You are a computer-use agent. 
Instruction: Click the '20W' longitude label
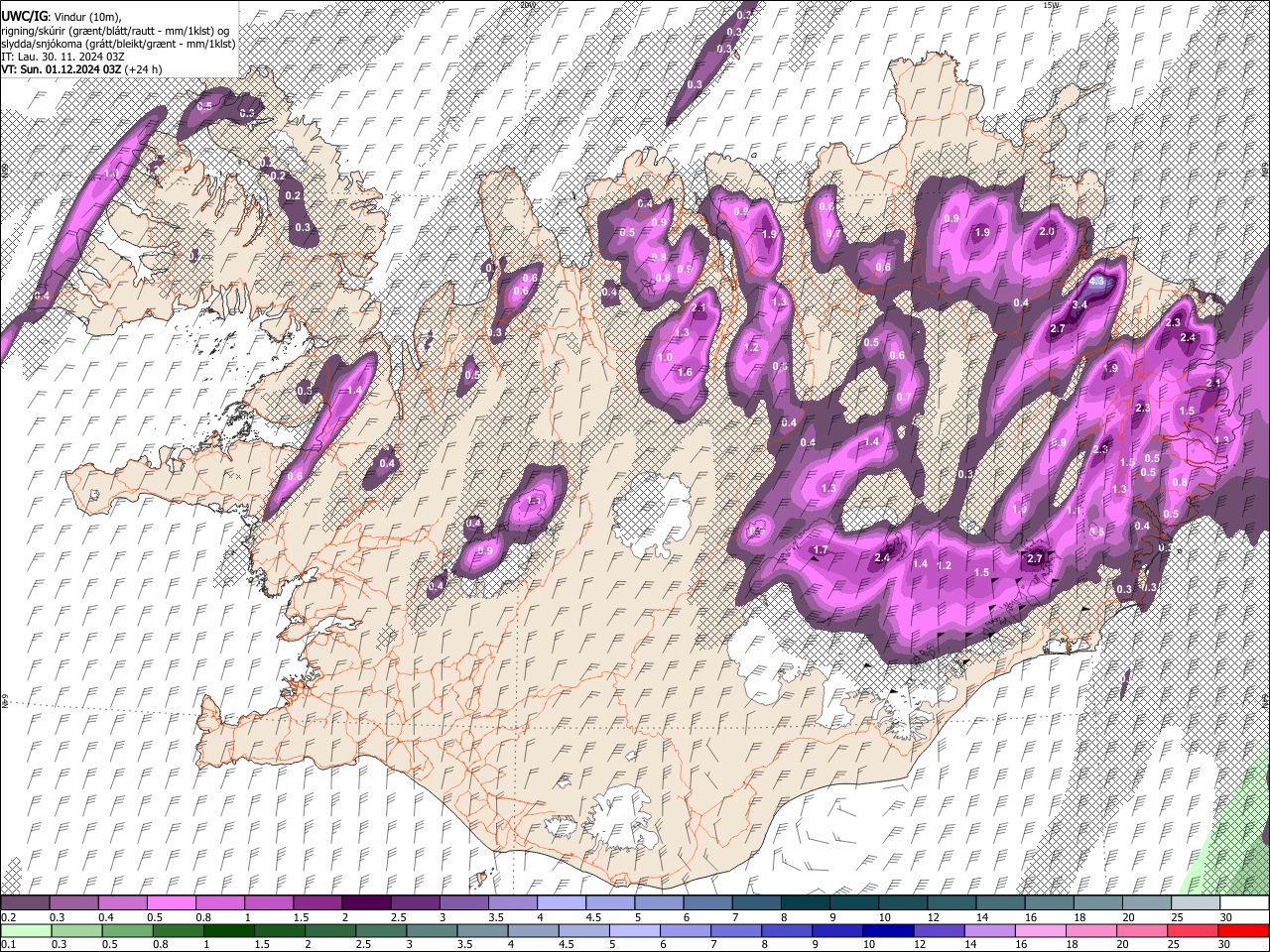527,5
